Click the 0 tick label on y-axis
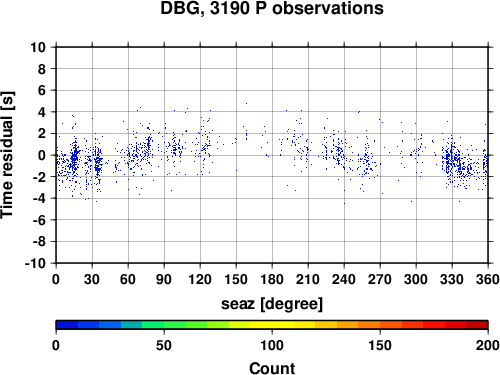Image resolution: width=500 pixels, height=375 pixels. click(x=42, y=155)
